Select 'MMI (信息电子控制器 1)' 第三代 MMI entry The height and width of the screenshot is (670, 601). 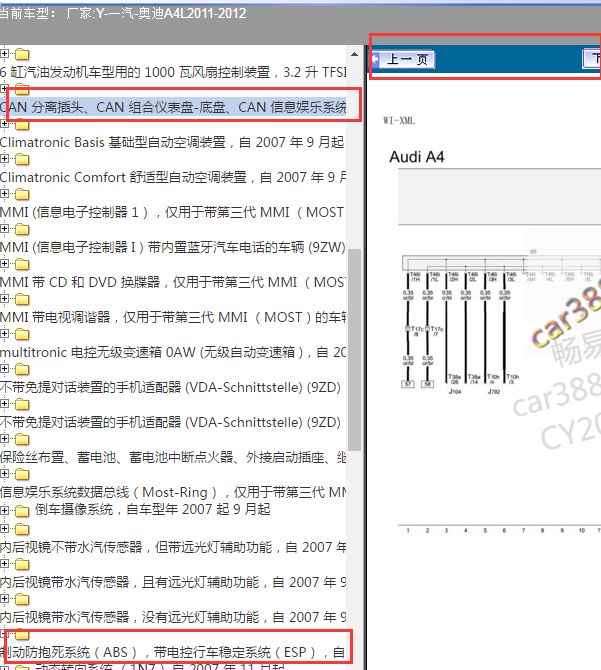pos(172,212)
